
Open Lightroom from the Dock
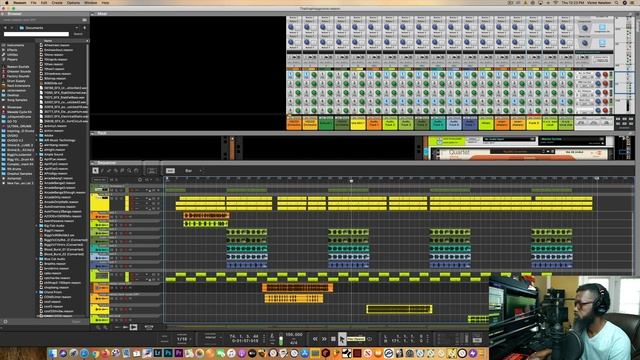(x=158, y=353)
